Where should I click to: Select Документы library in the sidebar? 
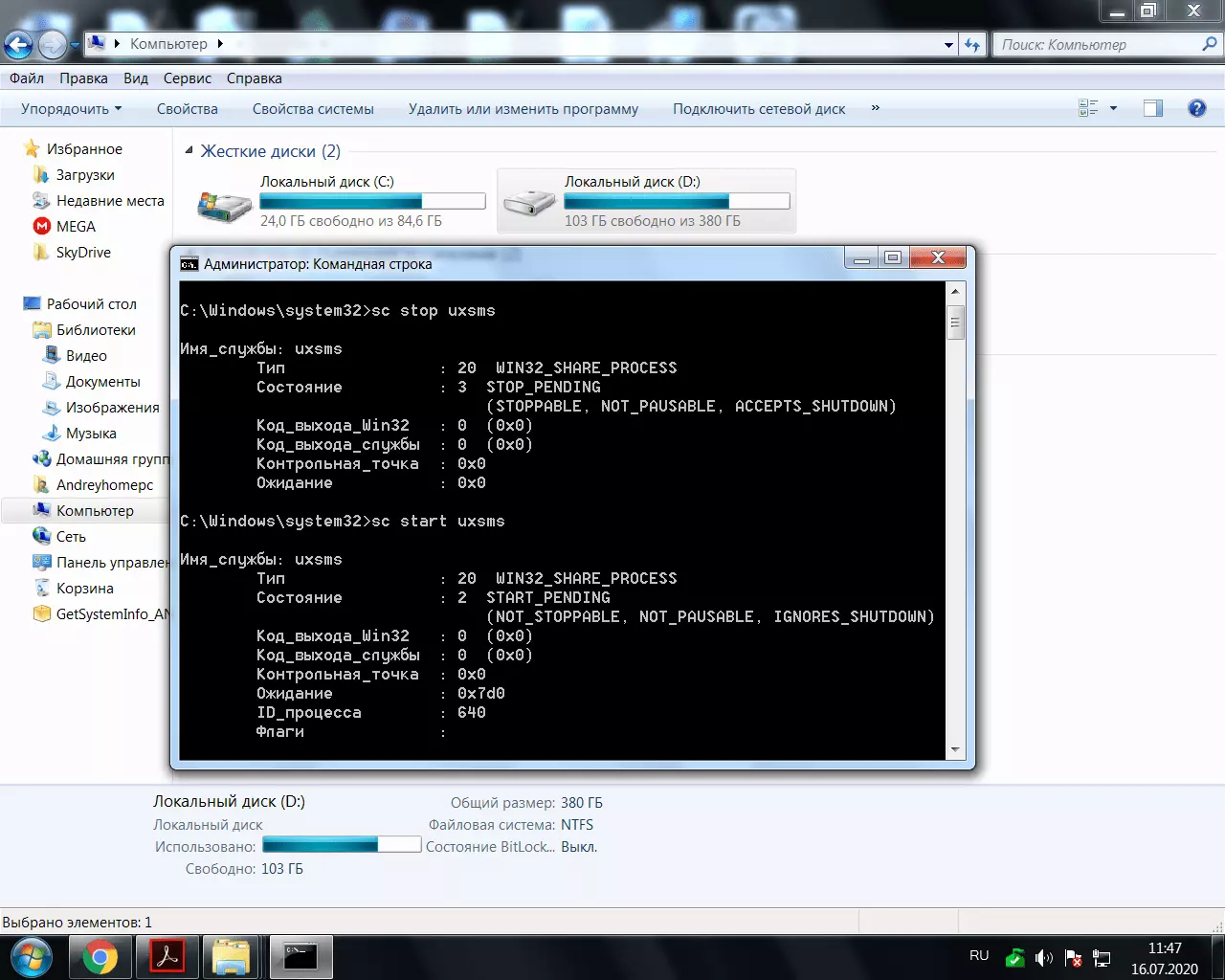tap(92, 382)
